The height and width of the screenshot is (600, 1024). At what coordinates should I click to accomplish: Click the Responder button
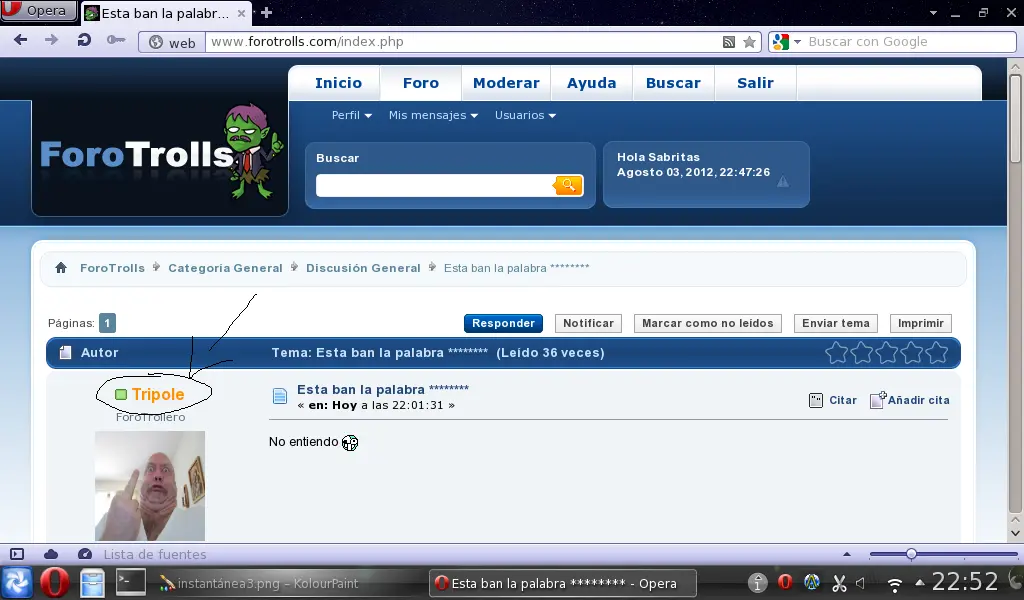point(503,323)
